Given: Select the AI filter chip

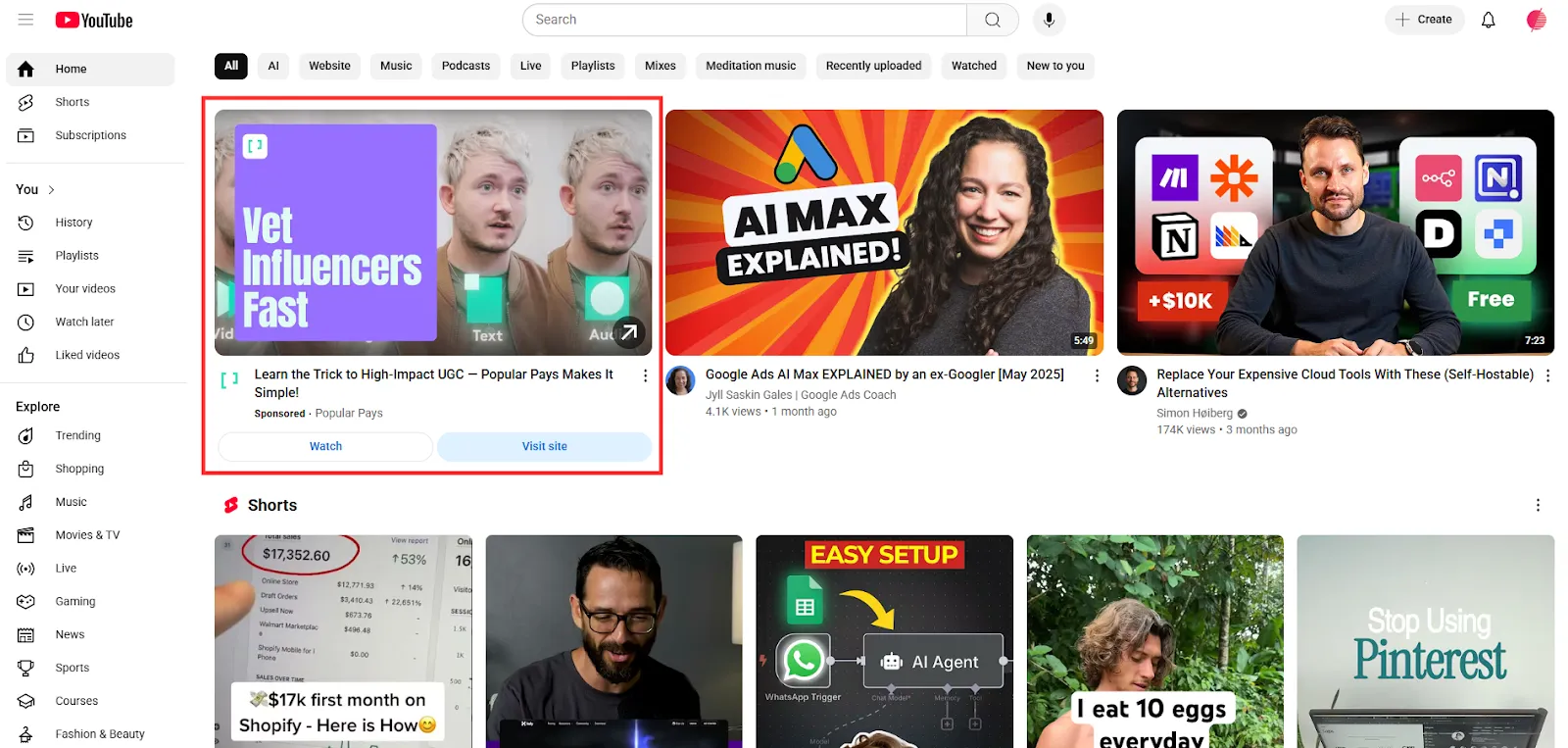Looking at the screenshot, I should tap(273, 66).
